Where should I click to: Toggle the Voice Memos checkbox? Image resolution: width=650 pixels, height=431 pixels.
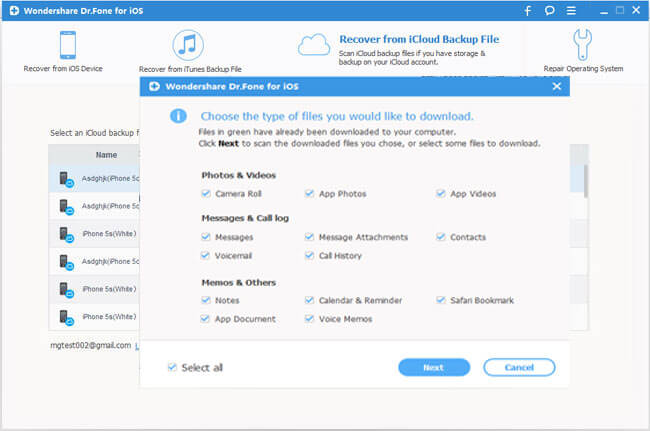coord(309,319)
